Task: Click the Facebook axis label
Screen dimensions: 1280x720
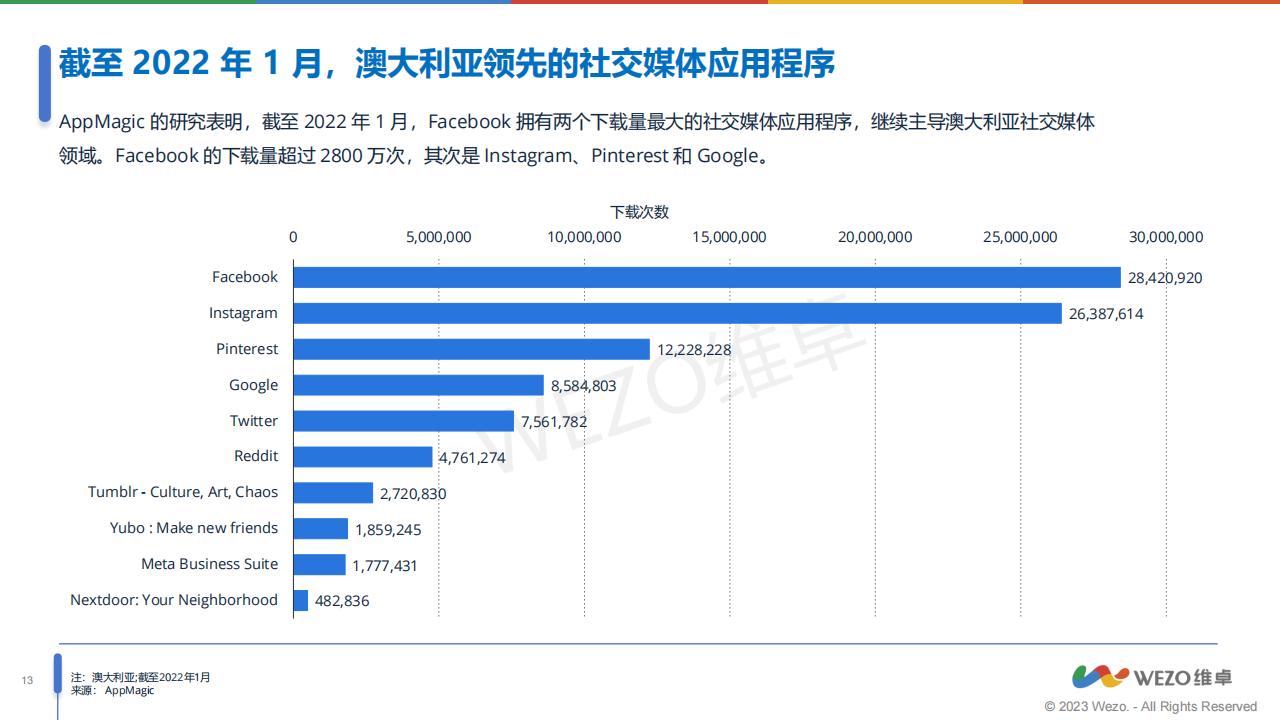Action: coord(245,277)
